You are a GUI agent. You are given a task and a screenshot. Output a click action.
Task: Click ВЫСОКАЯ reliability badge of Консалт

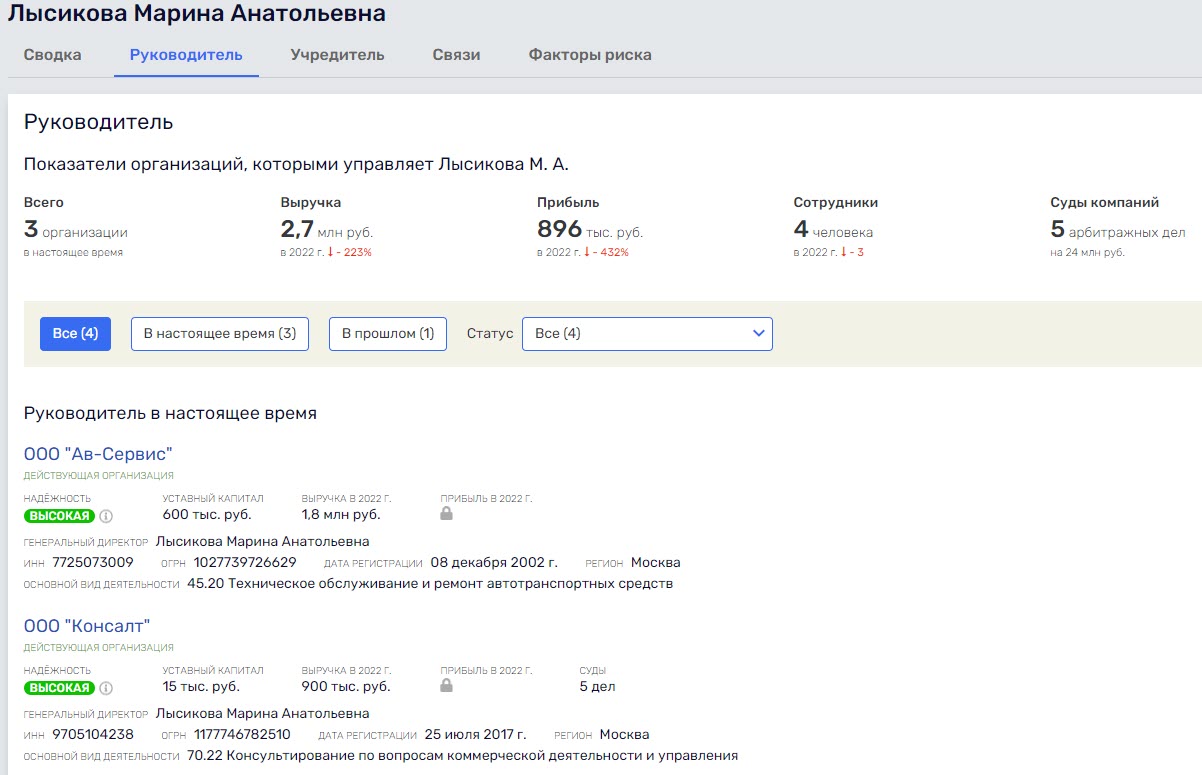(x=59, y=688)
